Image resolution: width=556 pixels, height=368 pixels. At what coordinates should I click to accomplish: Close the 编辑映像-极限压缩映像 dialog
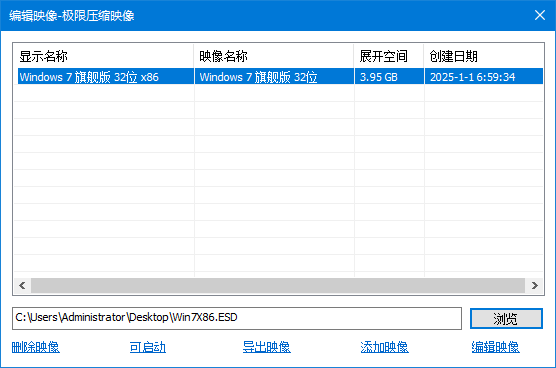[540, 15]
